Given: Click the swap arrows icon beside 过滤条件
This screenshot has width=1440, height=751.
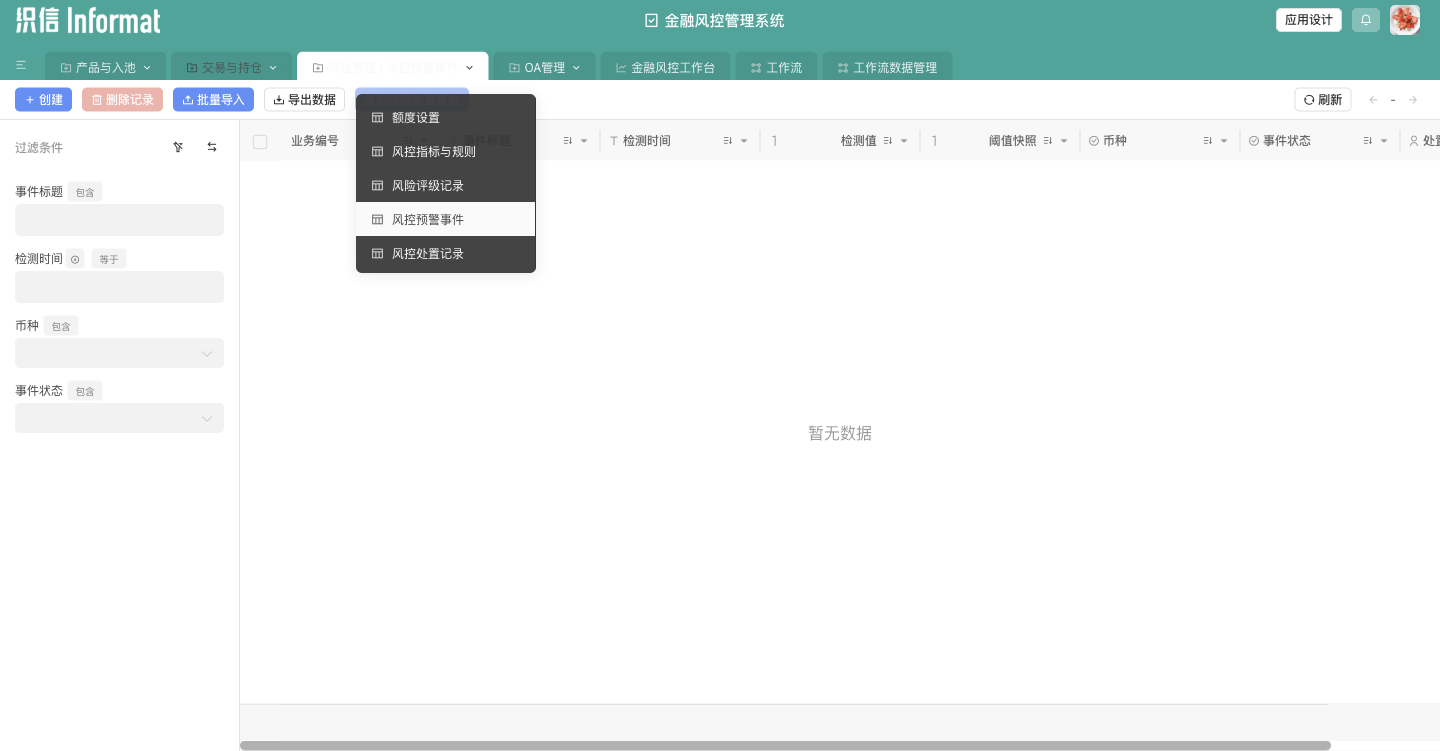Looking at the screenshot, I should coord(212,147).
